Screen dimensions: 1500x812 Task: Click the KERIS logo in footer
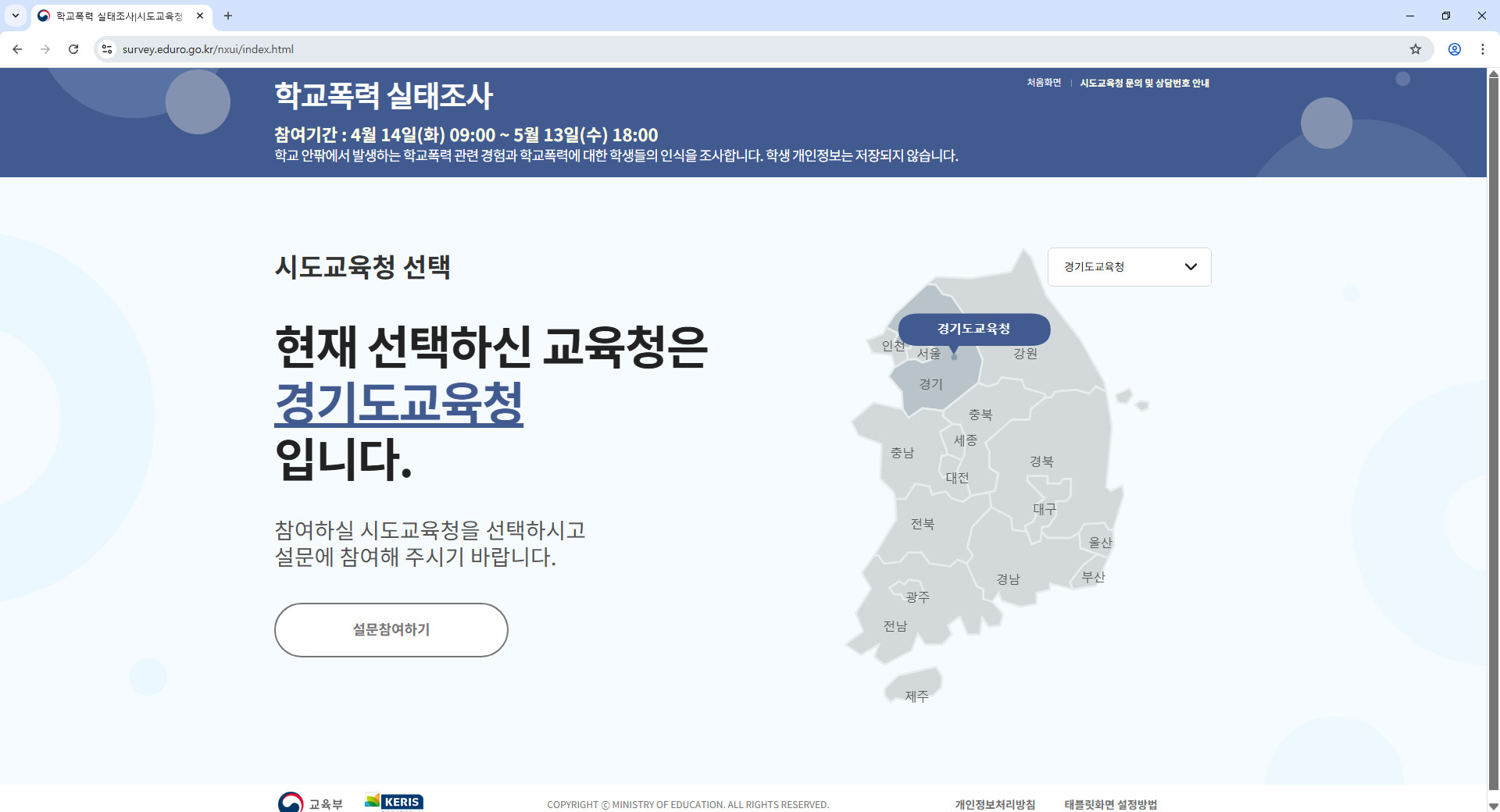click(394, 802)
